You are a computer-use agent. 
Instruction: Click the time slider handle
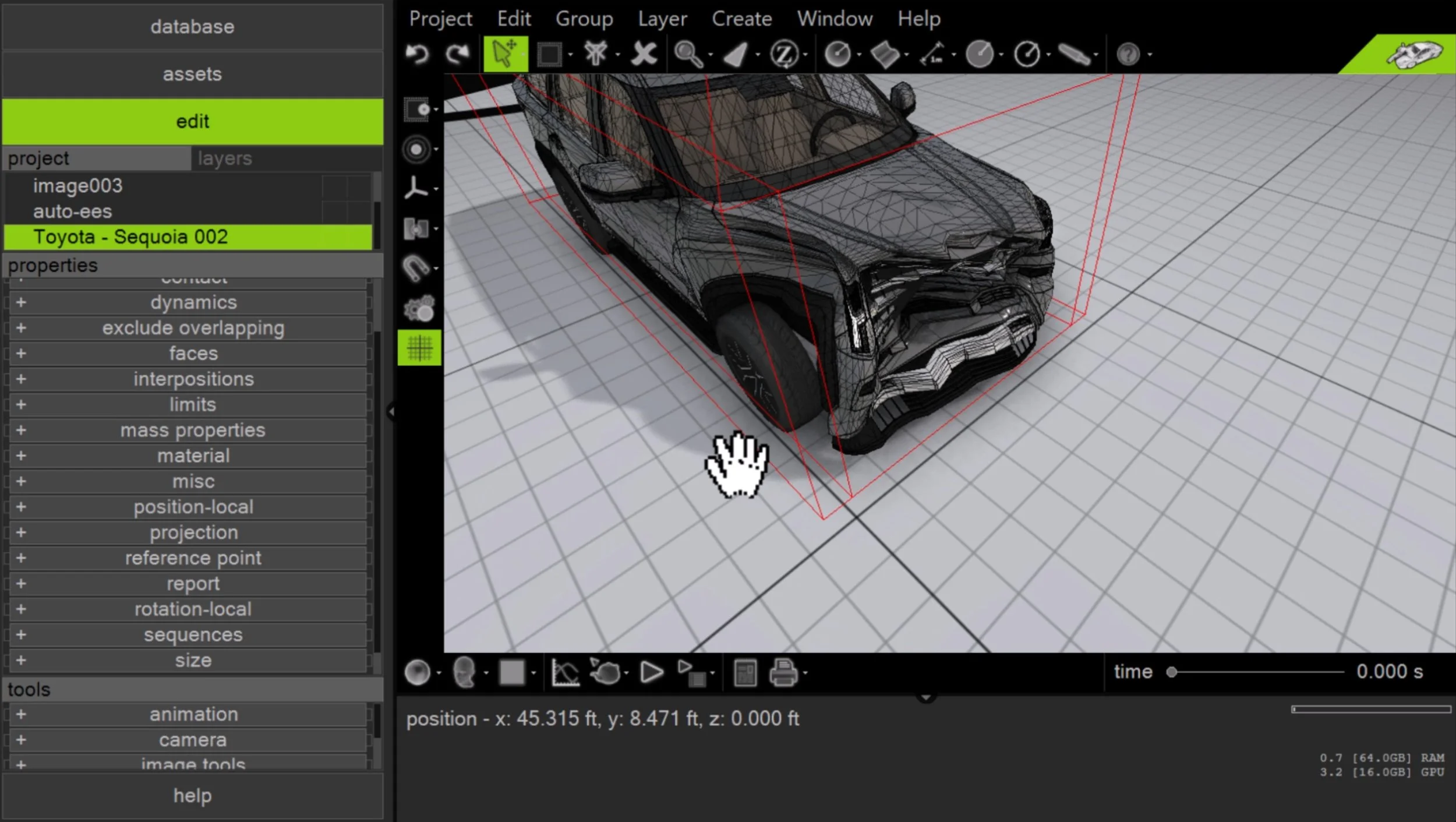click(x=1172, y=672)
